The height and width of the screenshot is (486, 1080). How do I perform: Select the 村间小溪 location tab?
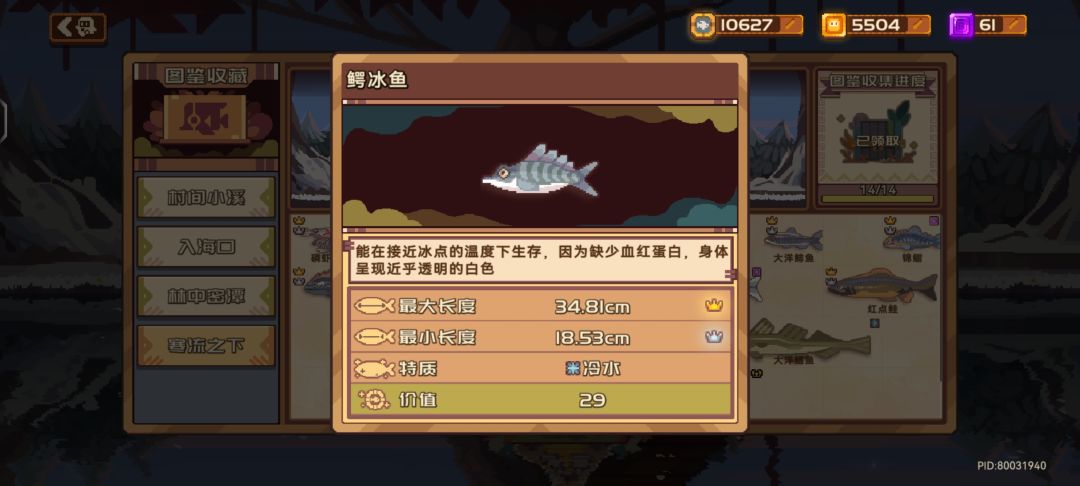(206, 197)
